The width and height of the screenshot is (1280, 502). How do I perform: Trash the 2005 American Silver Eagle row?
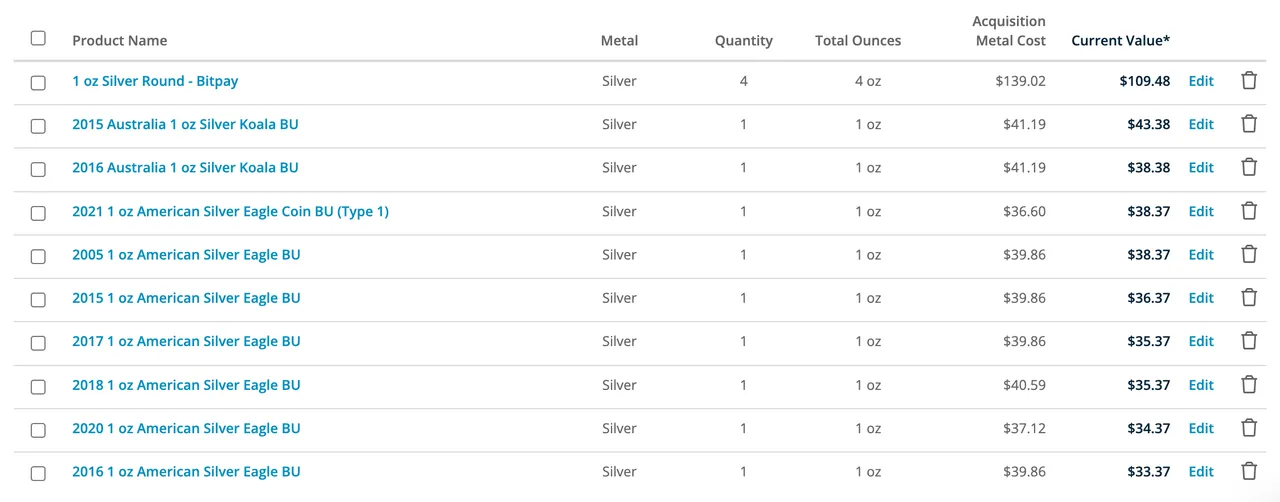(1249, 254)
